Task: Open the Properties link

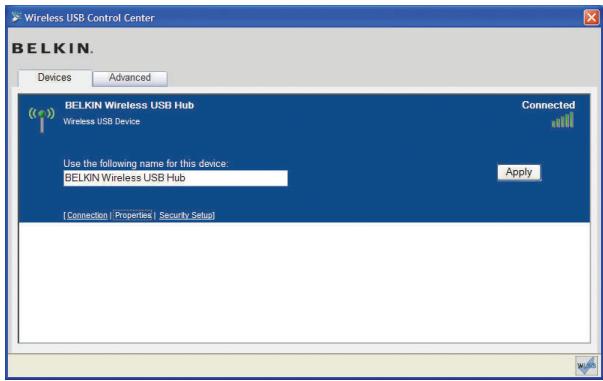Action: (133, 215)
